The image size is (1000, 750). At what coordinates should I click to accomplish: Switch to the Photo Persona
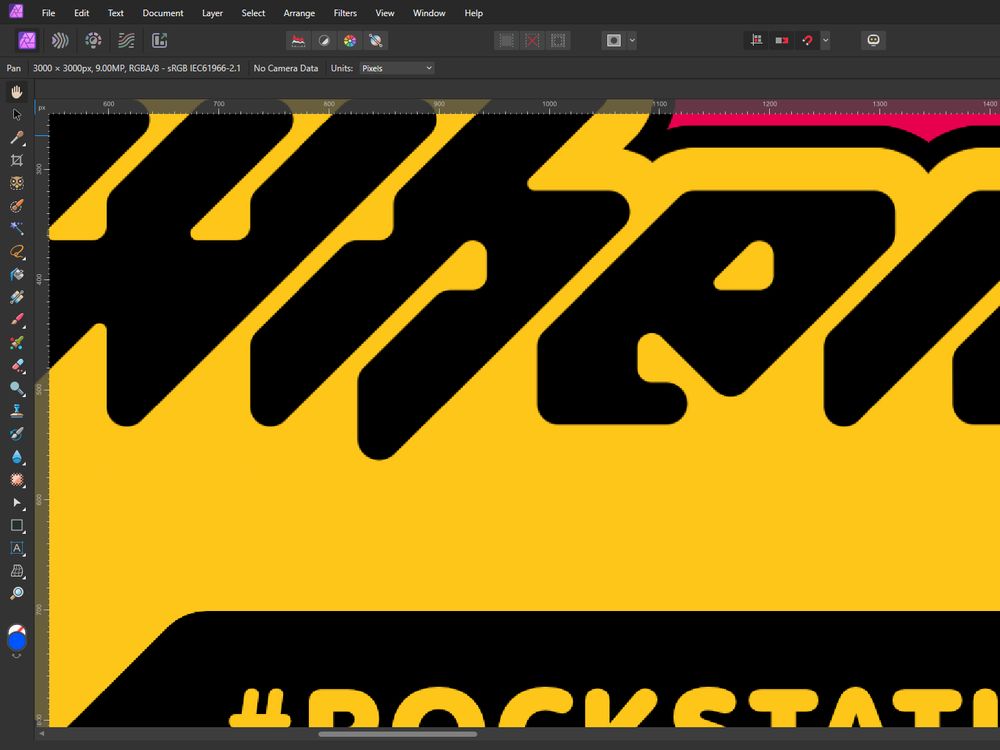[x=27, y=41]
